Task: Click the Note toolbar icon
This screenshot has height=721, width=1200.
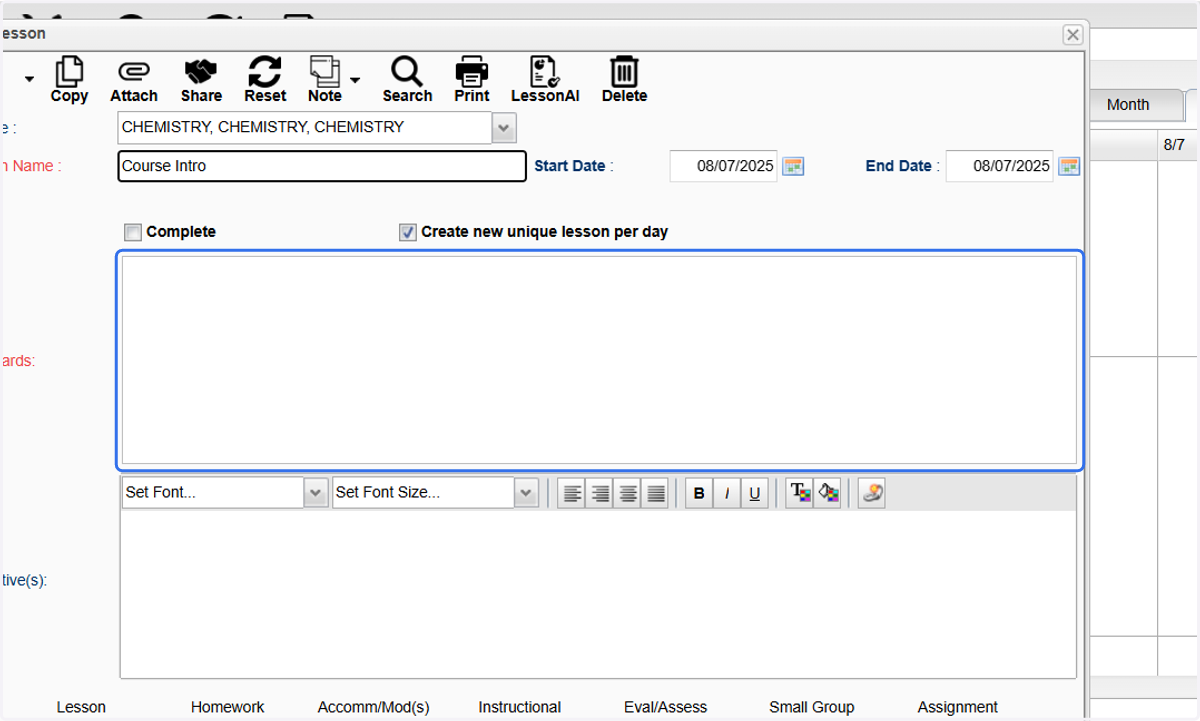Action: pyautogui.click(x=324, y=79)
